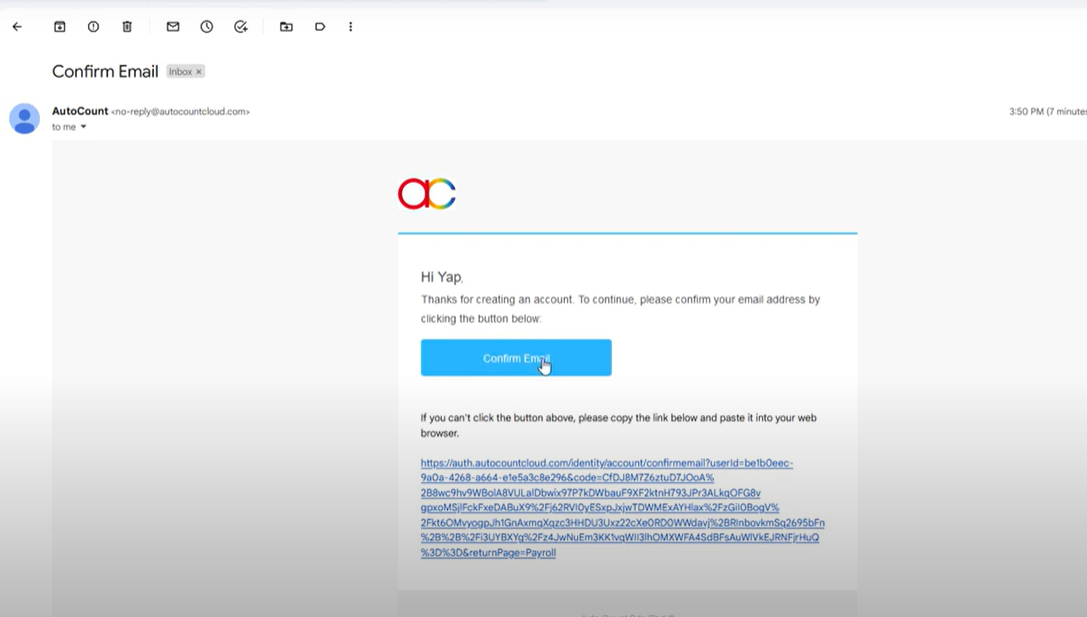Click the blue Confirm Email button
The image size is (1087, 617).
(x=515, y=358)
